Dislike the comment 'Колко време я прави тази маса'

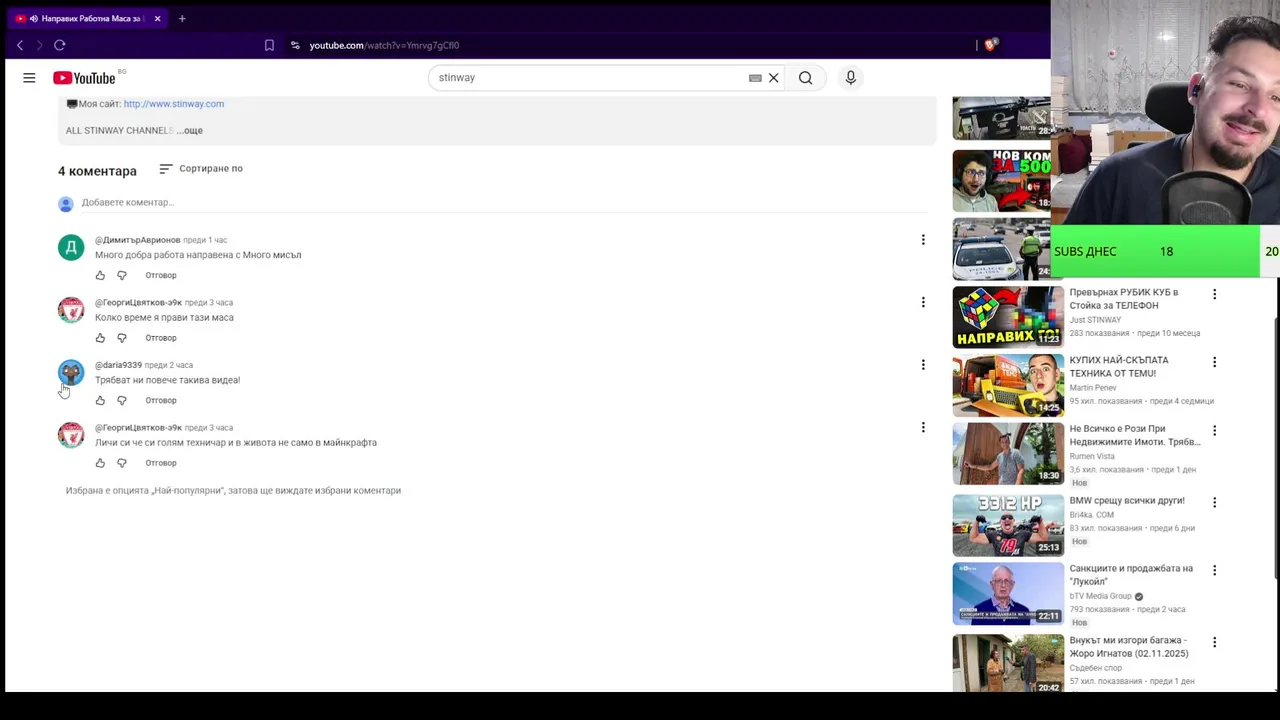[x=122, y=338]
